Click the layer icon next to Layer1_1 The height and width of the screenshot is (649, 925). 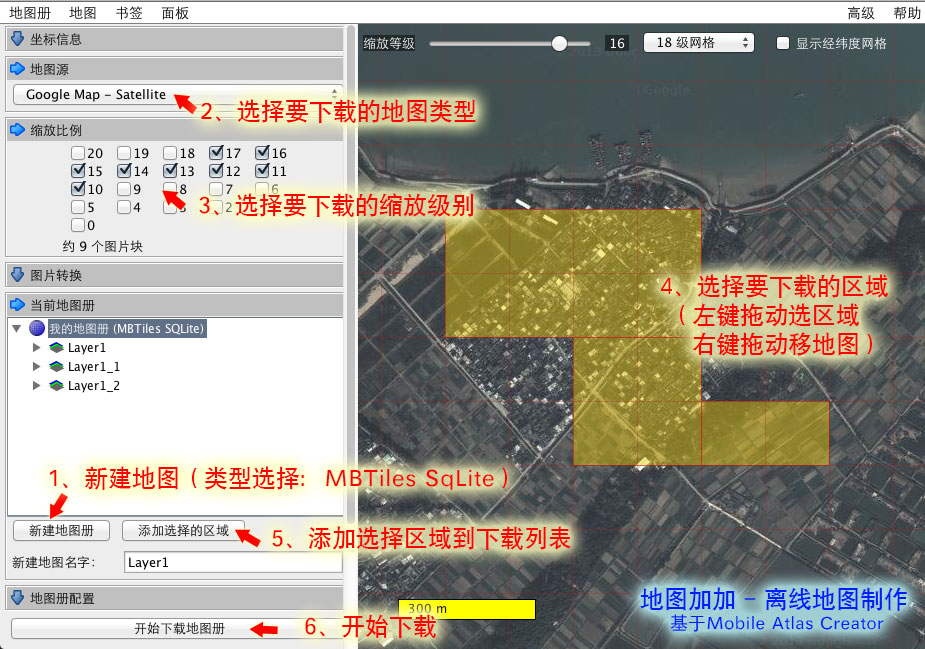pos(56,366)
